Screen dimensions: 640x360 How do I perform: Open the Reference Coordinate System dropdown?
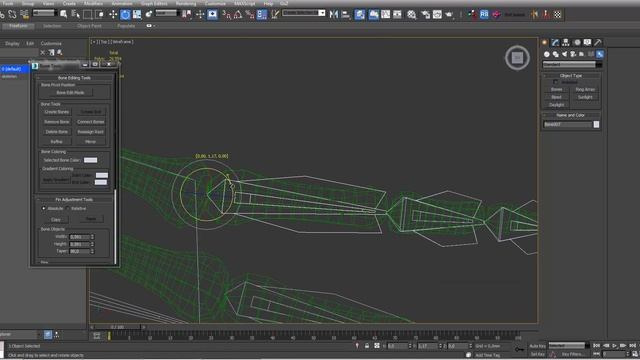[x=167, y=13]
